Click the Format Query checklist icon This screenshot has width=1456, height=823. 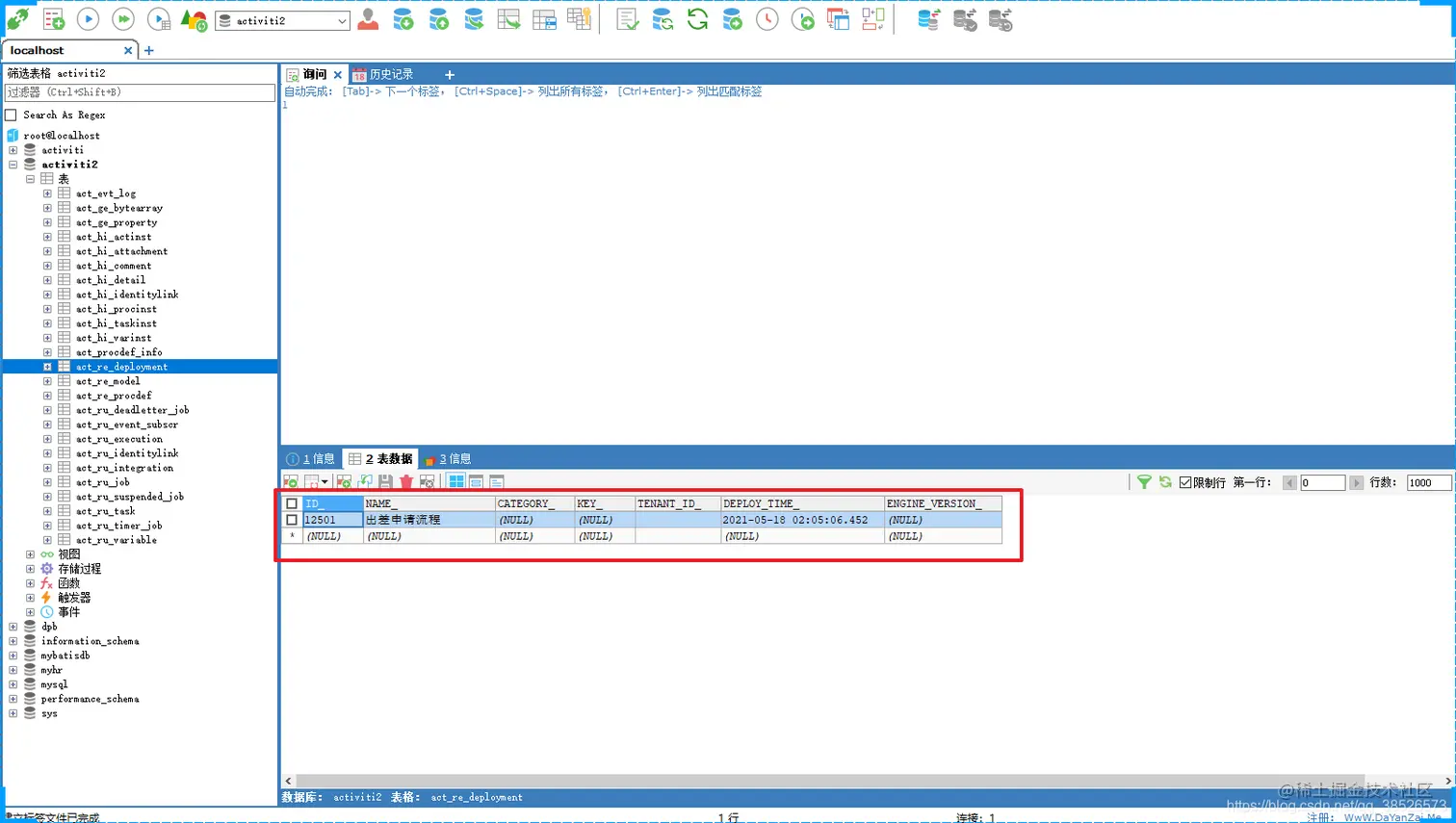pos(627,19)
